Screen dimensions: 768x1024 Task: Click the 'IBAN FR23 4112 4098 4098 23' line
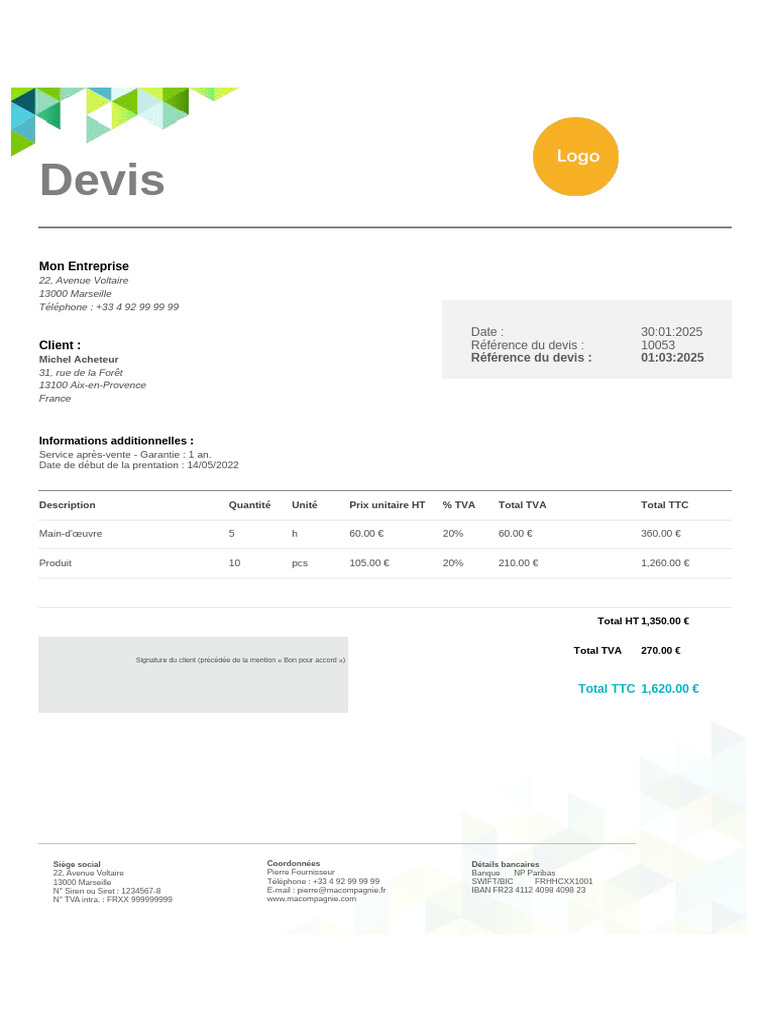tap(528, 889)
